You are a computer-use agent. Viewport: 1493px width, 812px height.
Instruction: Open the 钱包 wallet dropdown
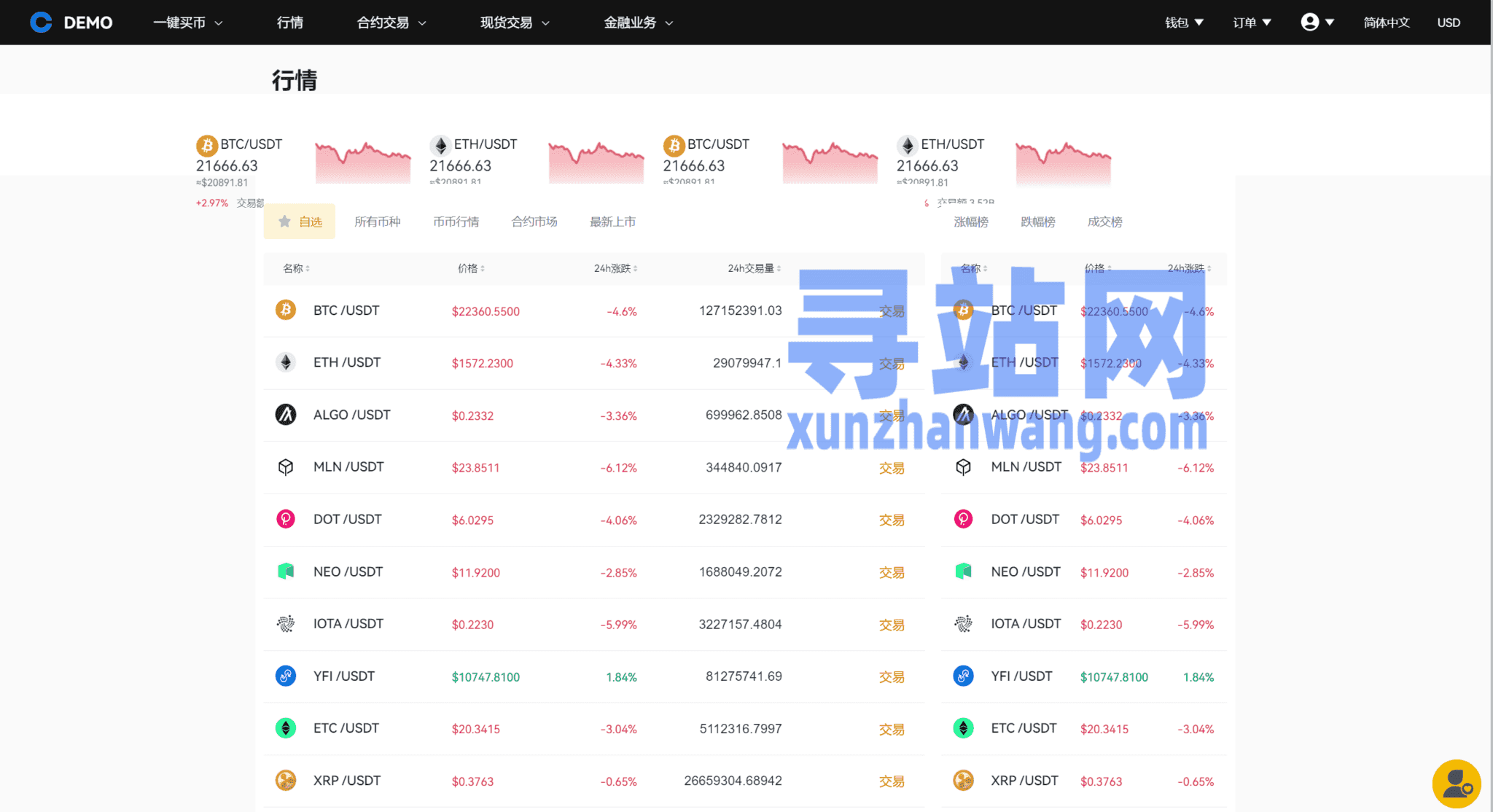(x=1184, y=23)
